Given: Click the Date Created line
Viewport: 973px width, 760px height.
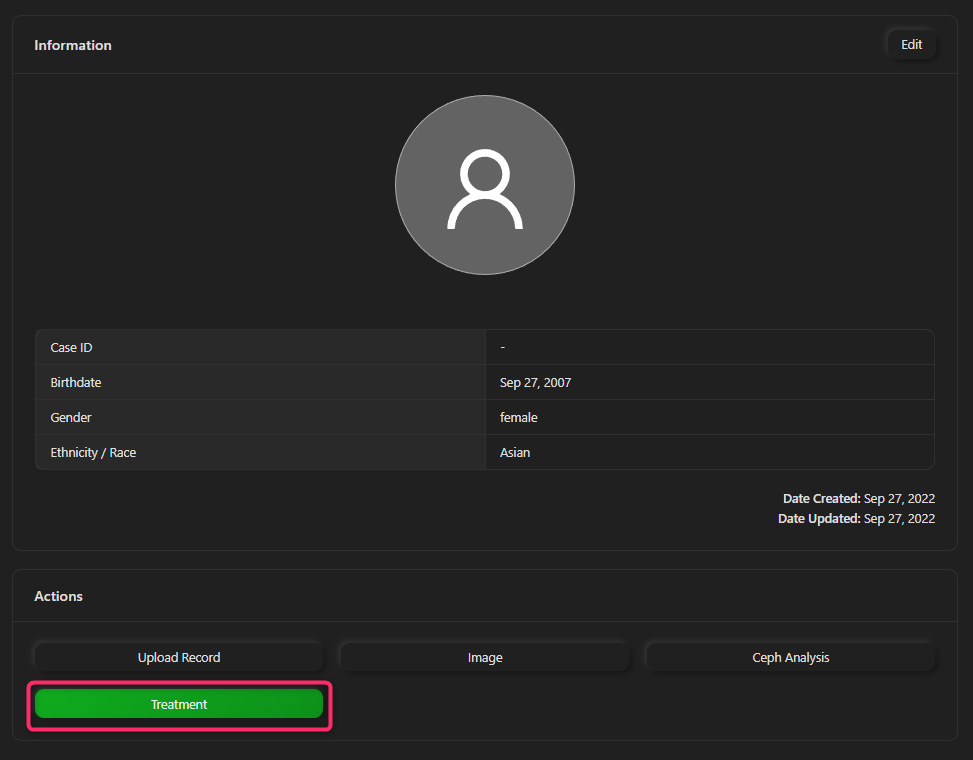Looking at the screenshot, I should (x=858, y=498).
